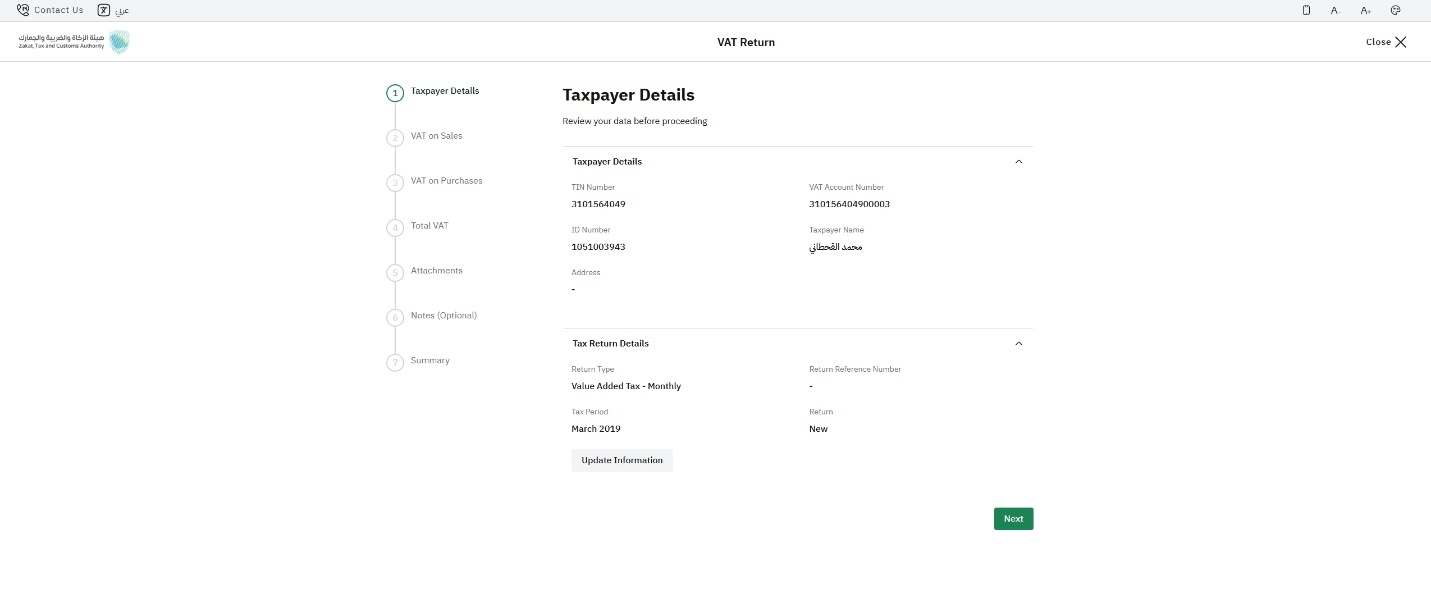Select TIN Number value 3101564049

598,204
